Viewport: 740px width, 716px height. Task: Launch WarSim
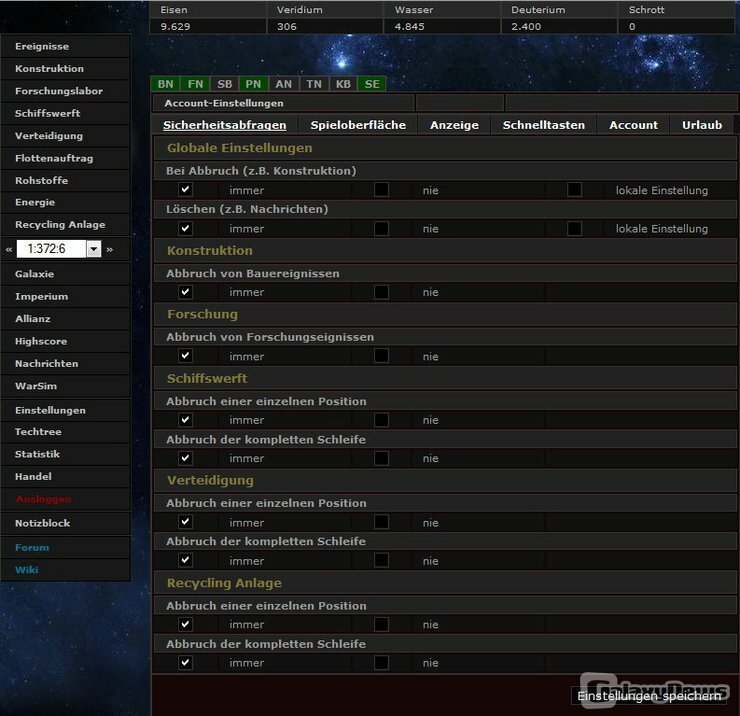tap(66, 386)
